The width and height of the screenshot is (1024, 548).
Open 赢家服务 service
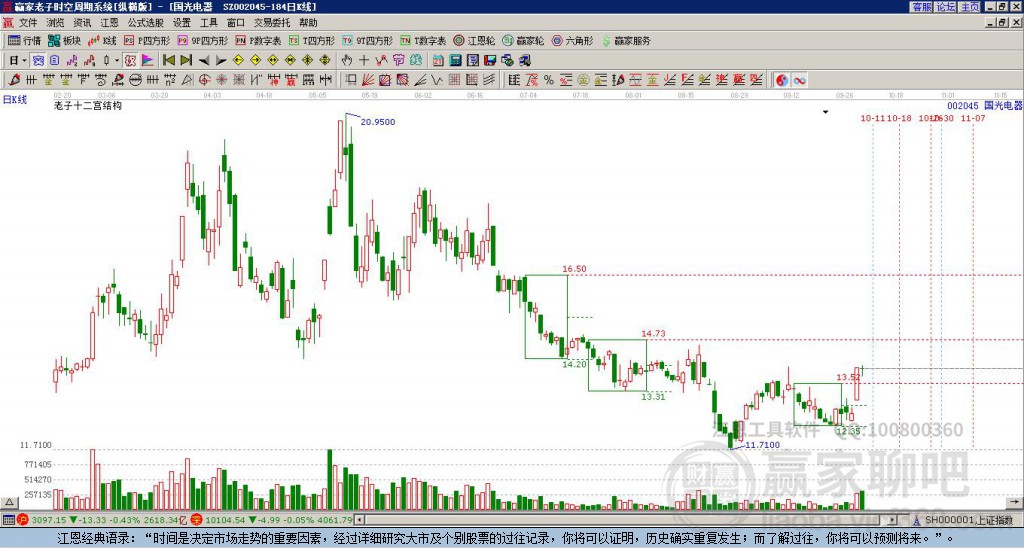[626, 40]
